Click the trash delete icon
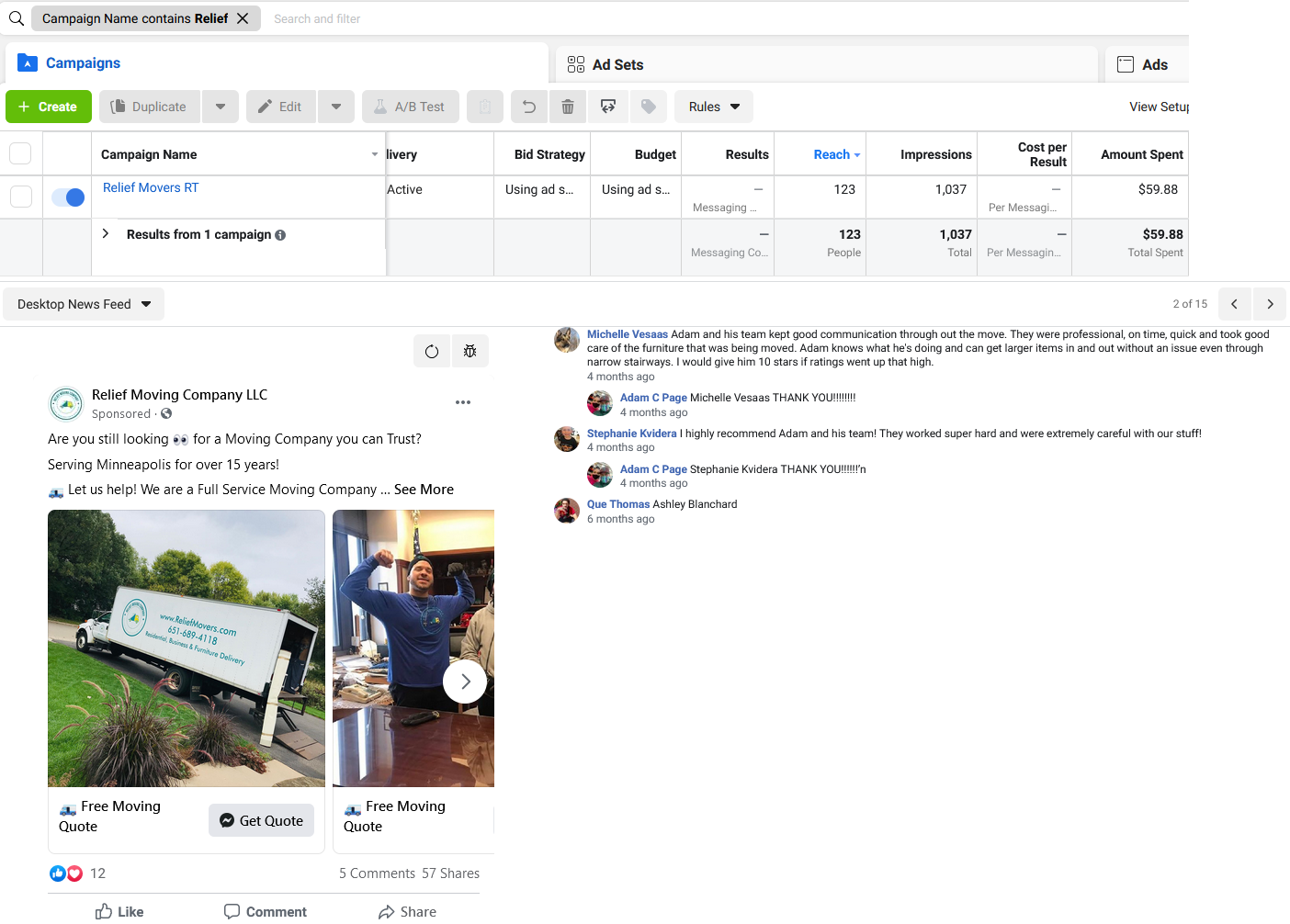 [568, 107]
